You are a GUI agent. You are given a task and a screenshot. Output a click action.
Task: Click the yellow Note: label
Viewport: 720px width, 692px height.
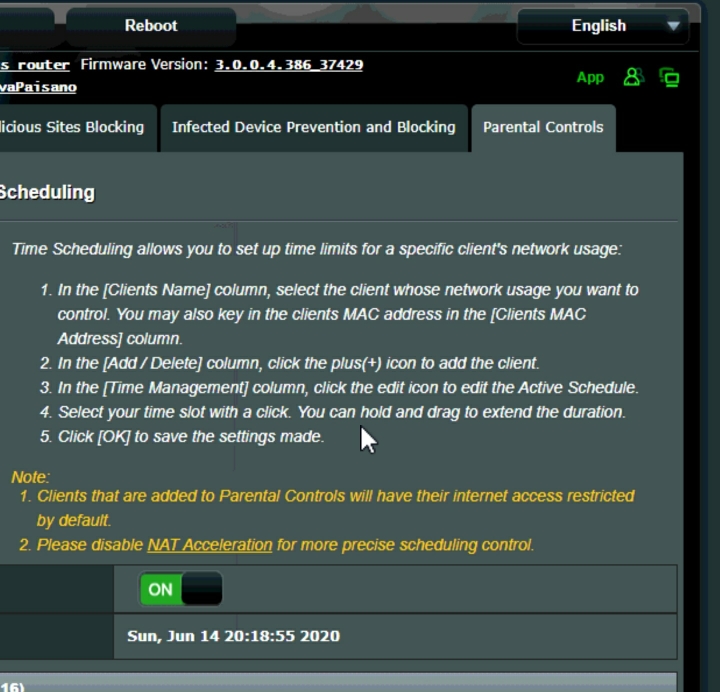click(30, 477)
